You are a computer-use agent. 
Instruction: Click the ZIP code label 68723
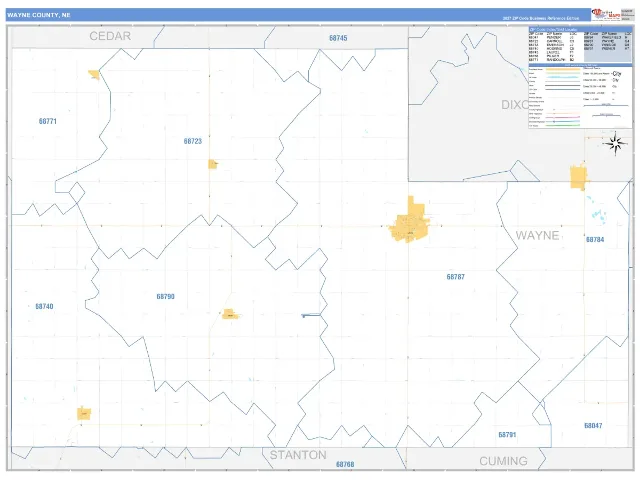(x=193, y=141)
